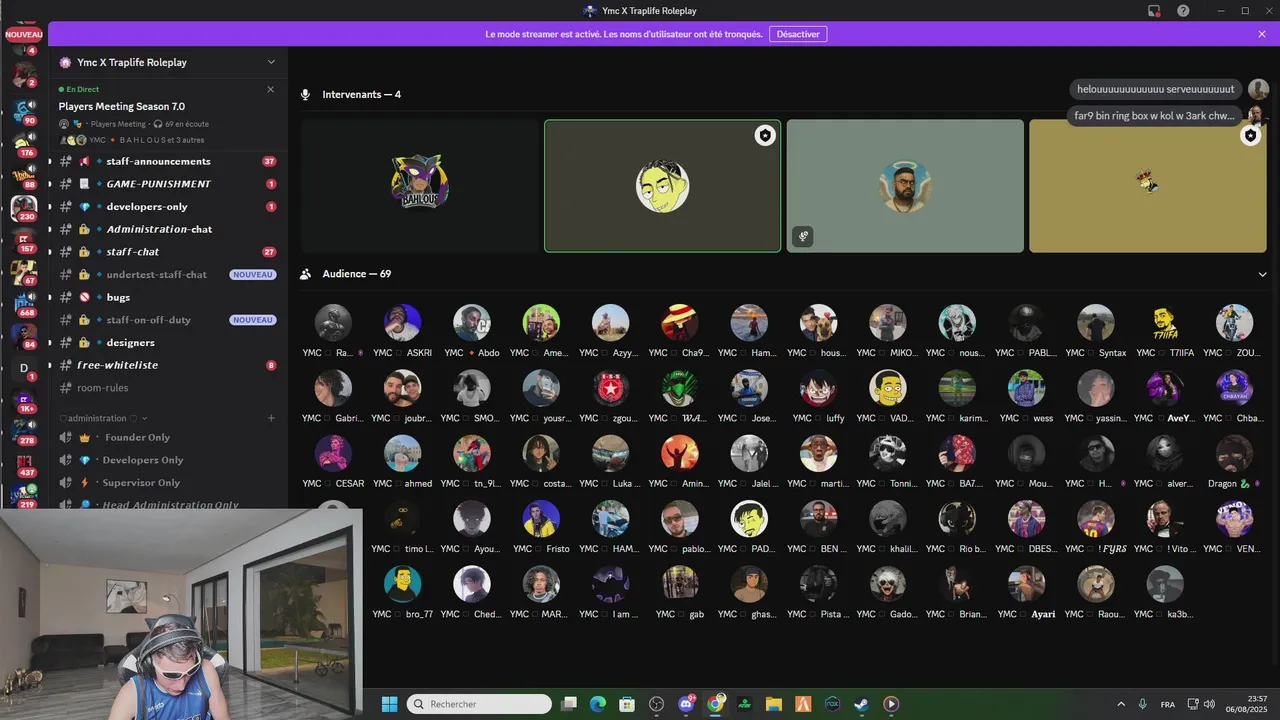Viewport: 1280px width, 720px height.
Task: Open Windows Start menu
Action: tap(389, 704)
